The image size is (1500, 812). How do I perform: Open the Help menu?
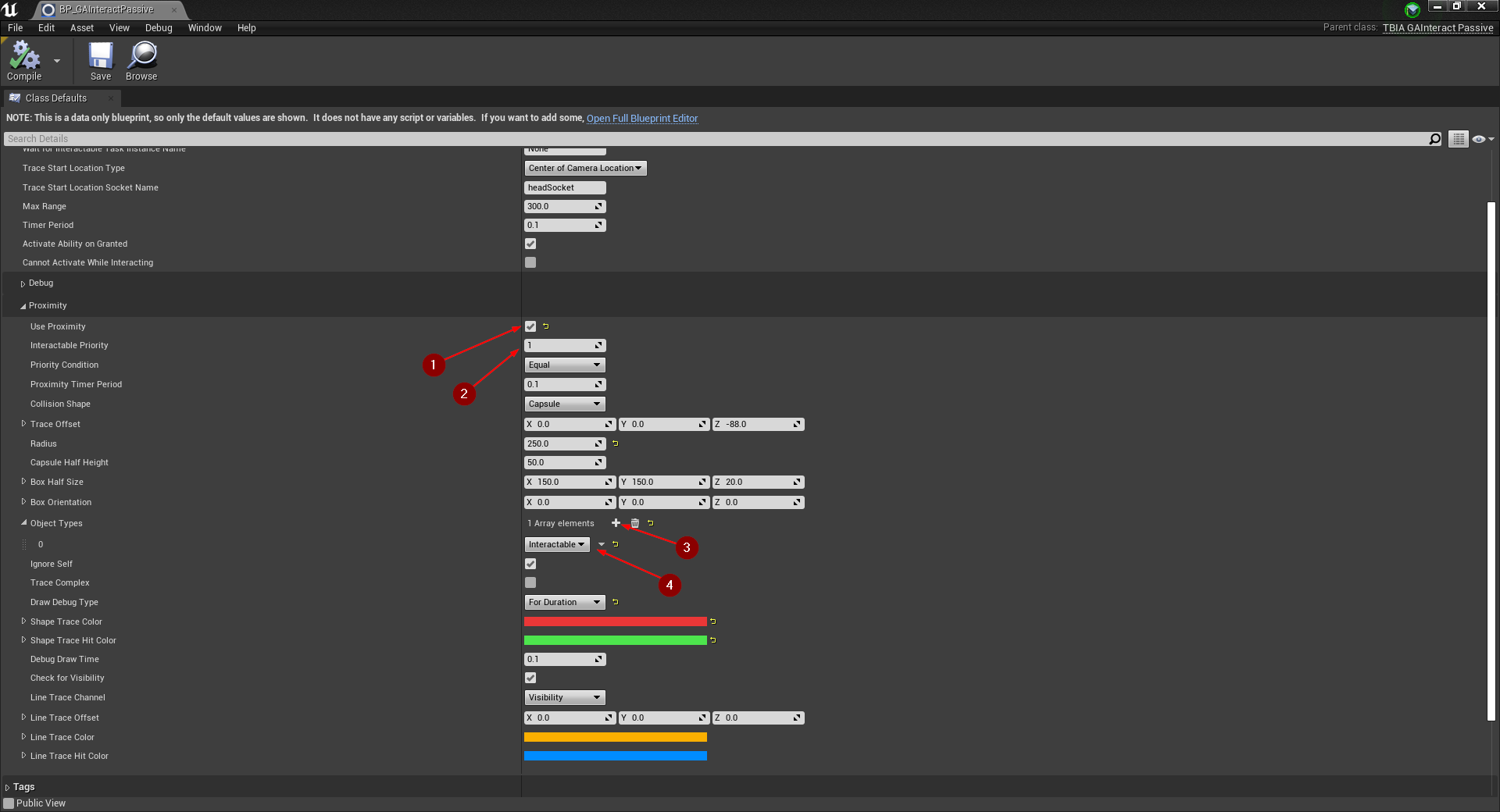pyautogui.click(x=247, y=28)
